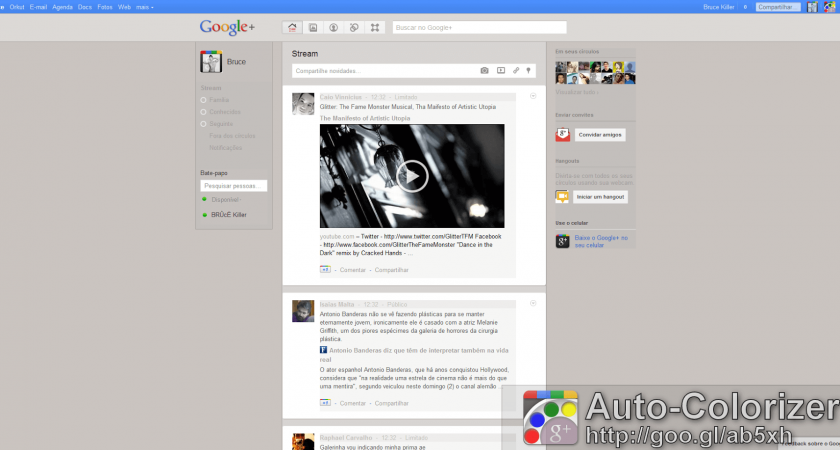The width and height of the screenshot is (840, 450).
Task: Open Bruce's profile picture in left sidebar
Action: [x=211, y=62]
